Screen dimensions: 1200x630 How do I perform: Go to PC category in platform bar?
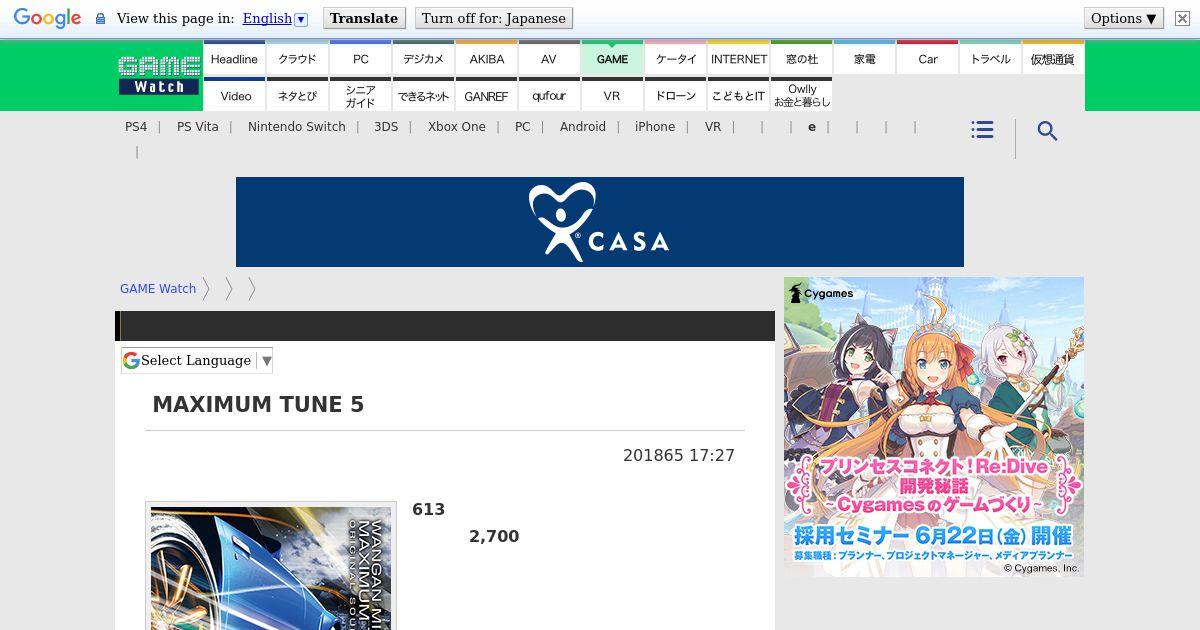click(x=523, y=127)
